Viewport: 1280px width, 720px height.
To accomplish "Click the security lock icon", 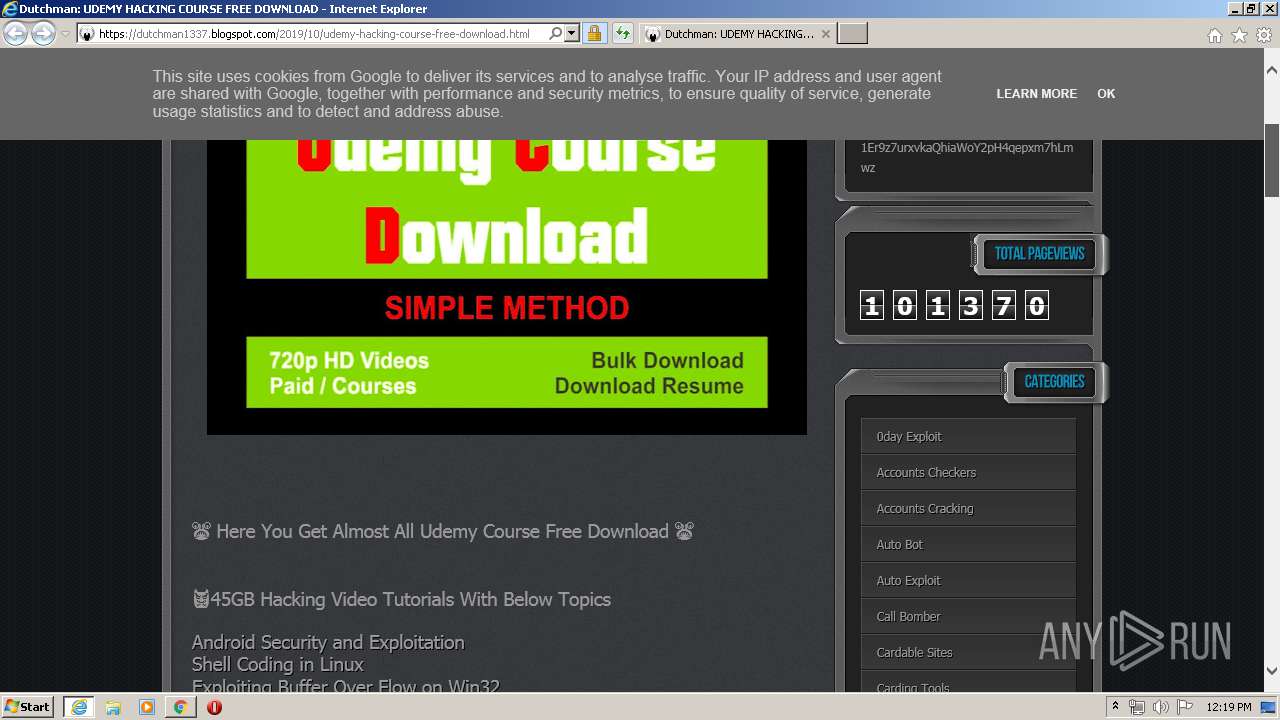I will pyautogui.click(x=594, y=33).
